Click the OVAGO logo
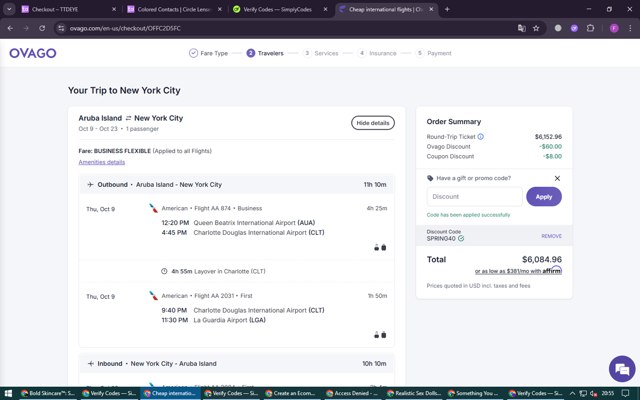This screenshot has height=400, width=640. 33,53
